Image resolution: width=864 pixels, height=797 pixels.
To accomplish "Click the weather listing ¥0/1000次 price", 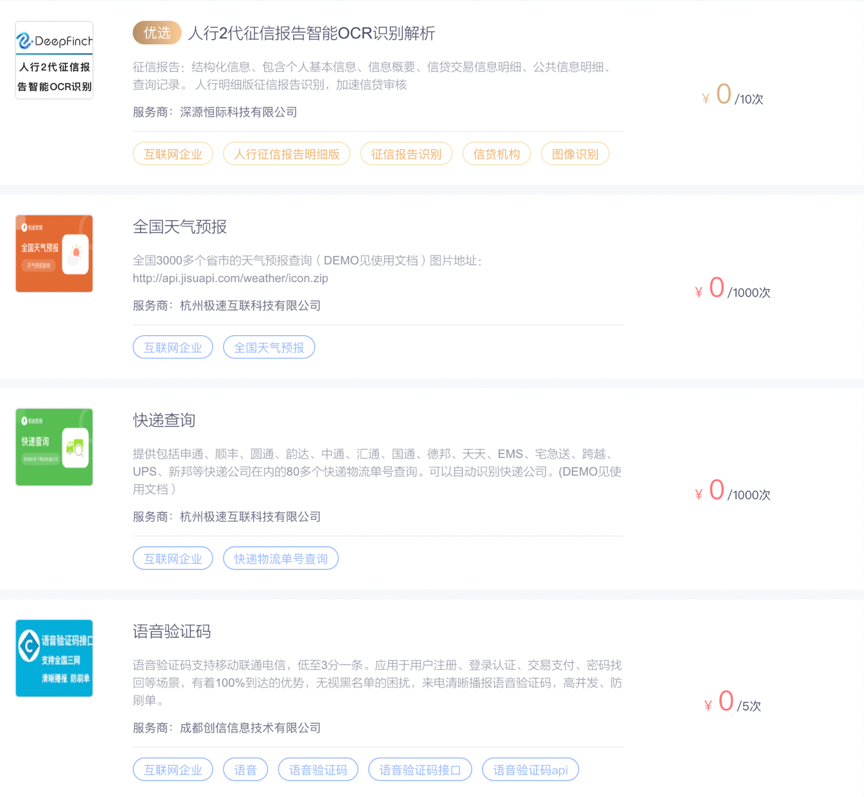I will point(733,289).
